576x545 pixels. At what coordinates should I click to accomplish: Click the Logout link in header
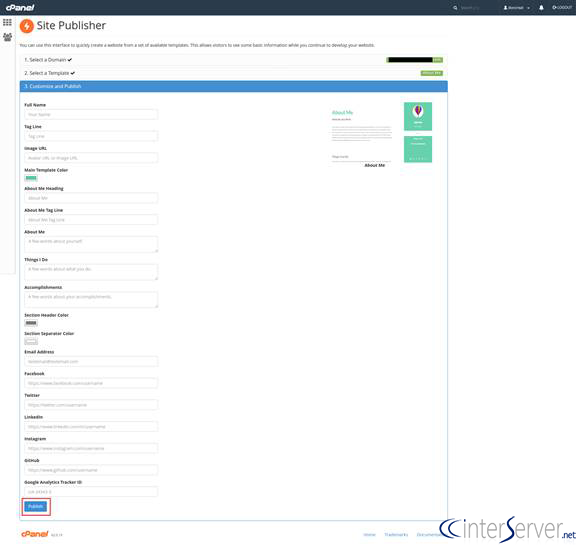coord(562,7)
